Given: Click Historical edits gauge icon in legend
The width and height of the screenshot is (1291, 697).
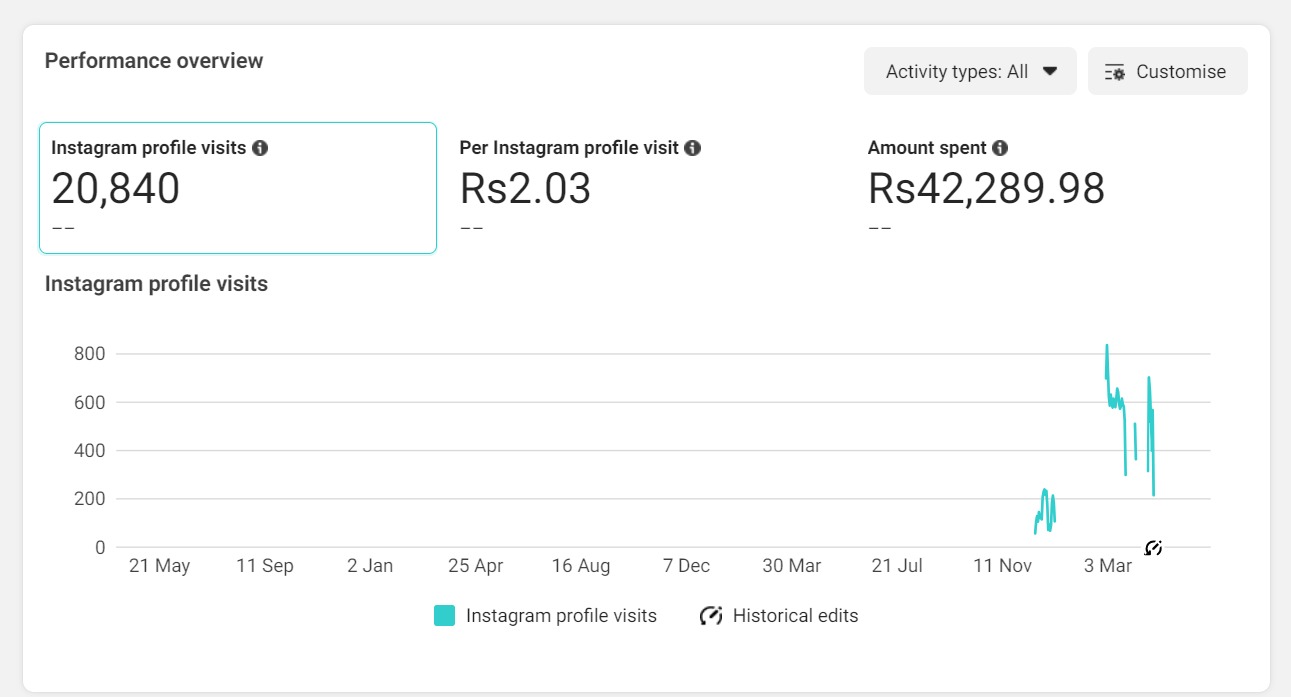Looking at the screenshot, I should click(x=711, y=616).
